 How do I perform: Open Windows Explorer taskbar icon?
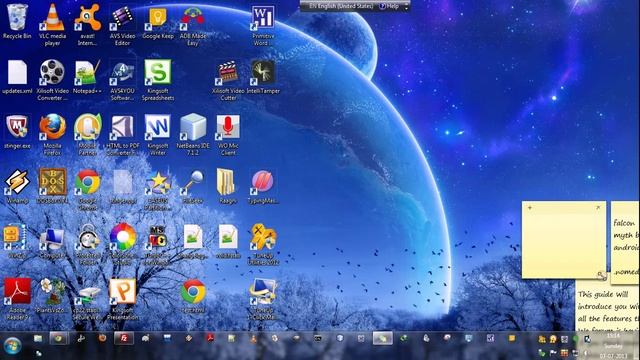click(x=38, y=338)
